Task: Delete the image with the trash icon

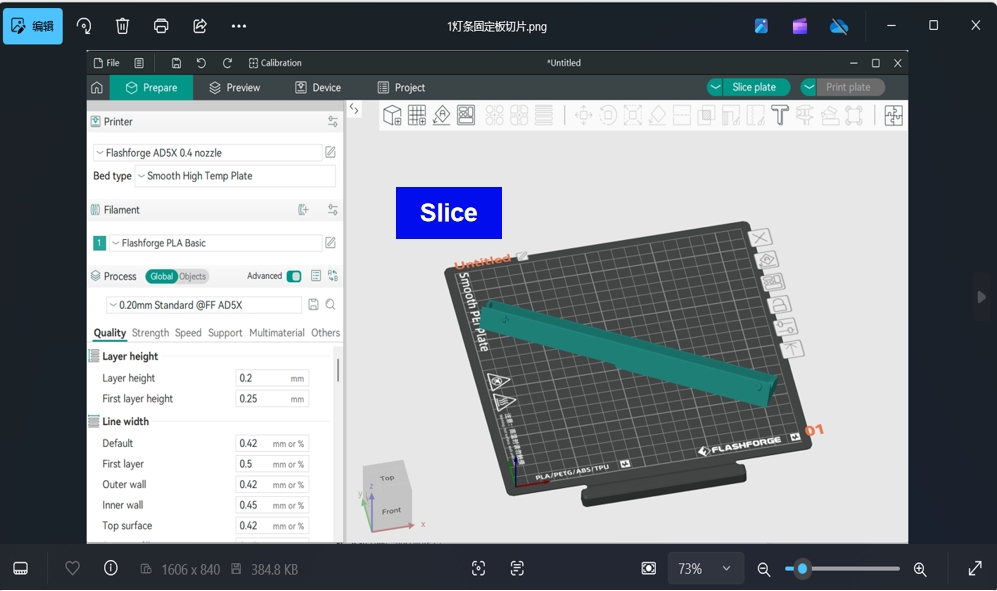Action: [x=122, y=26]
